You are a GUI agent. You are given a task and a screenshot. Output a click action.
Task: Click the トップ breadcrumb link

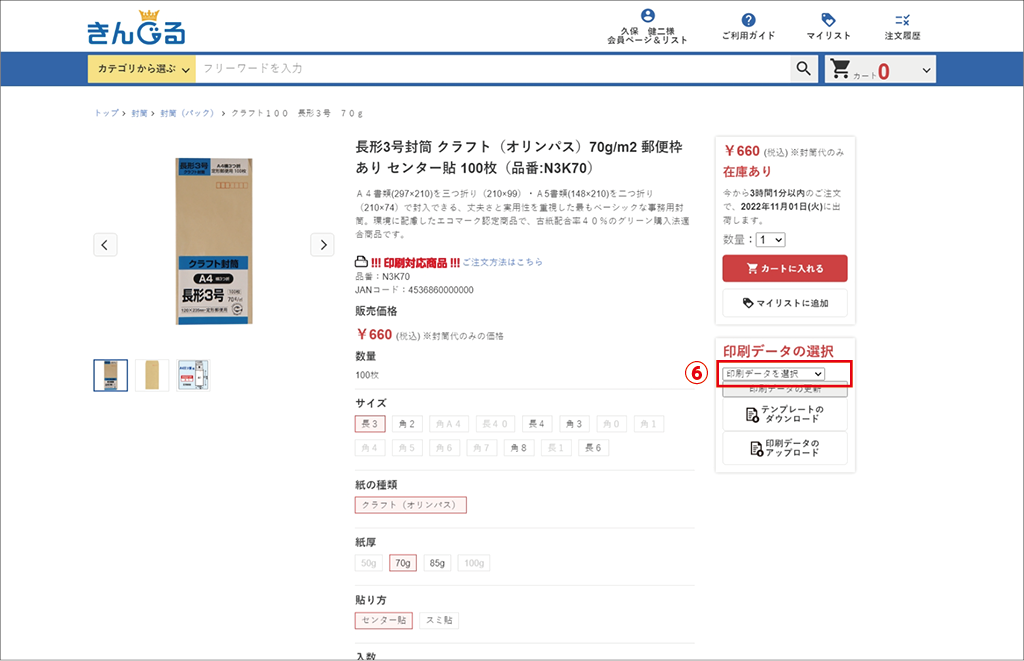tap(106, 114)
